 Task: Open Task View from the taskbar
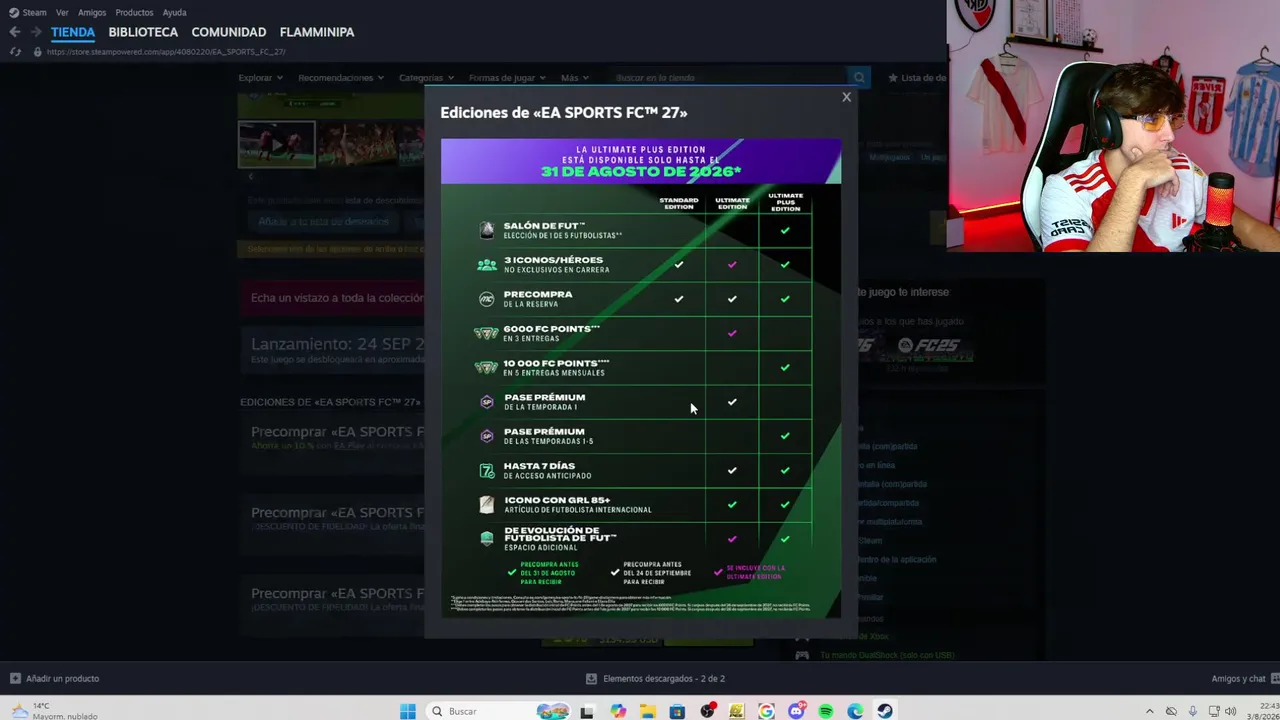point(587,711)
